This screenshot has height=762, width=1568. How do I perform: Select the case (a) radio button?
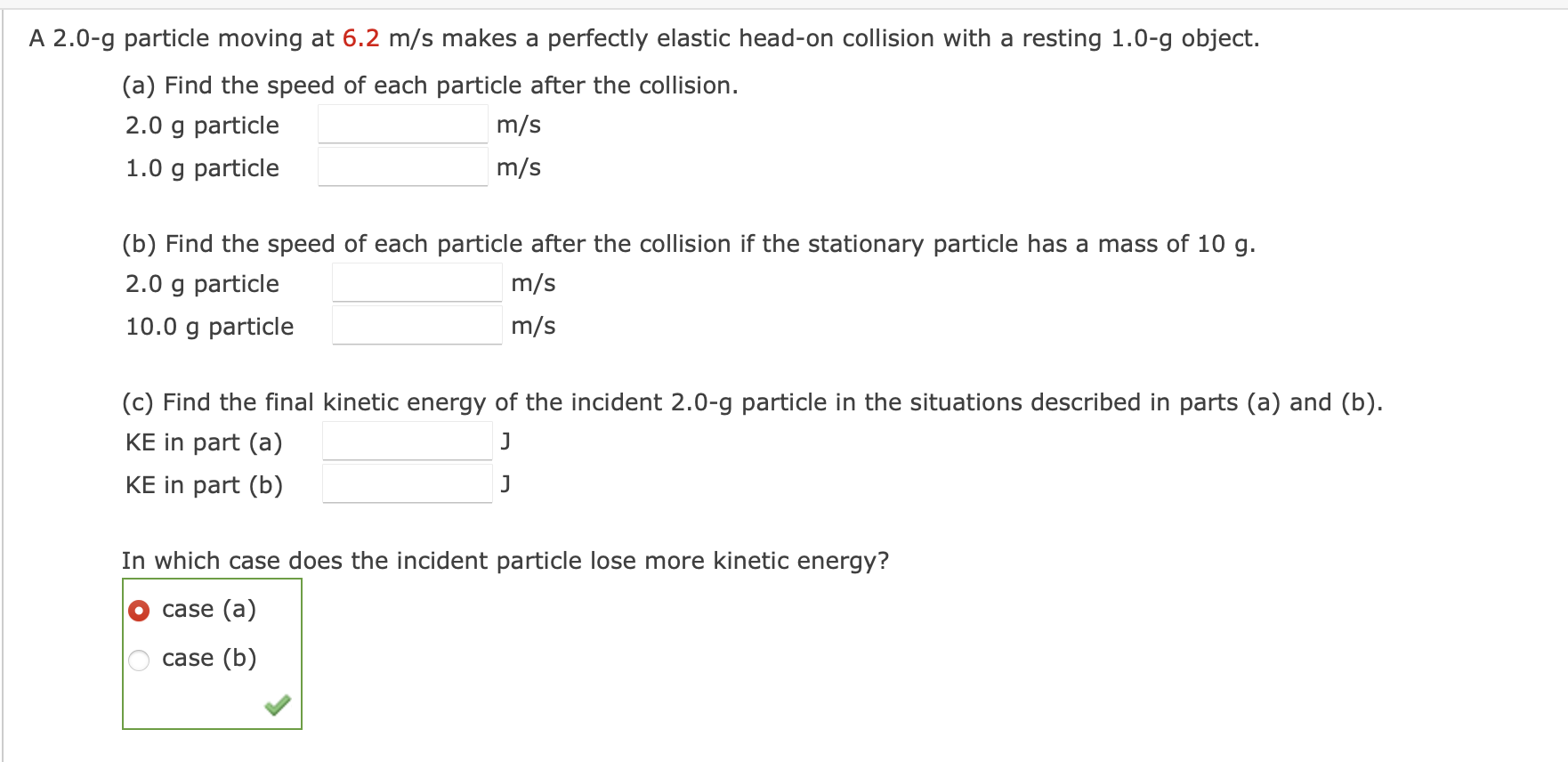(140, 610)
